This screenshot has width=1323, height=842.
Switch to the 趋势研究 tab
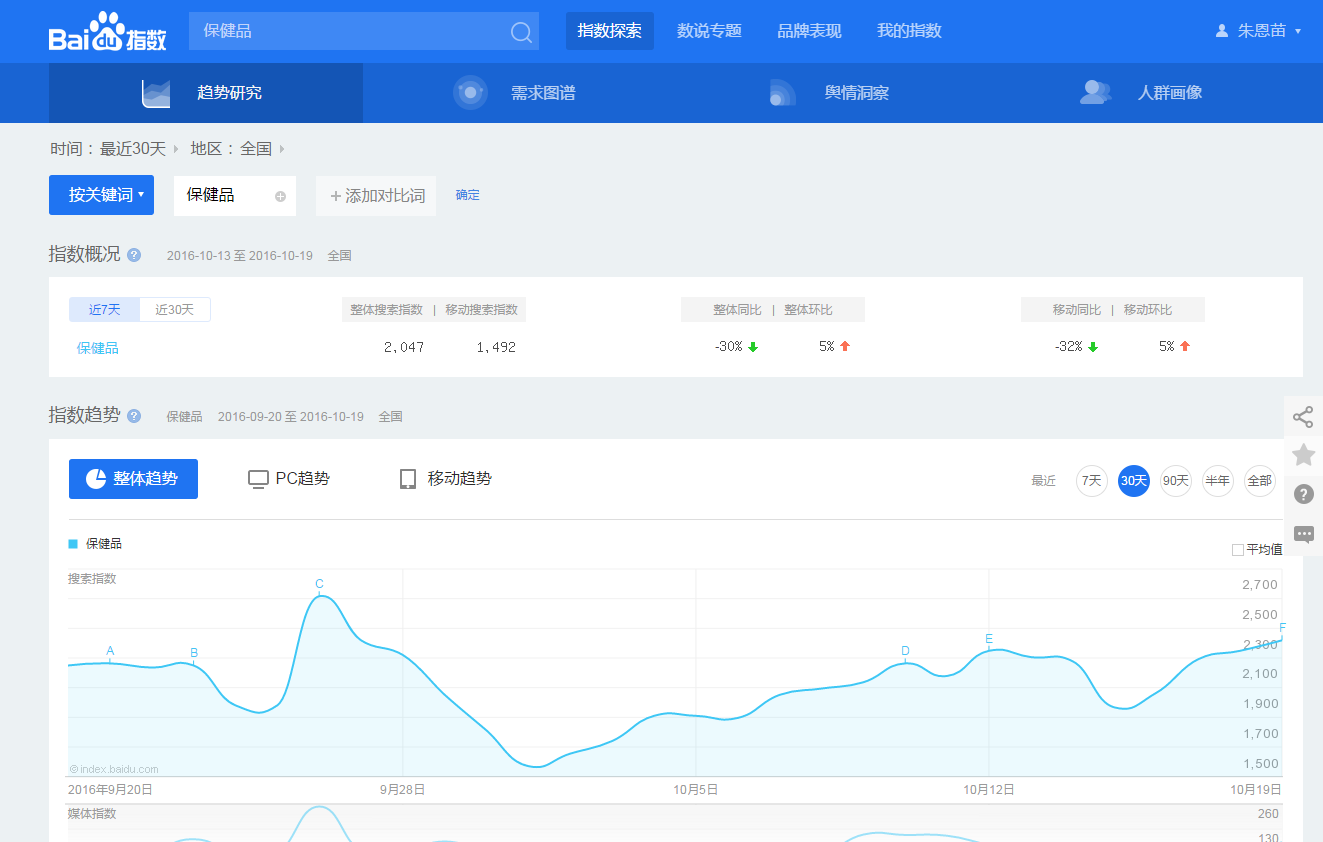[206, 93]
